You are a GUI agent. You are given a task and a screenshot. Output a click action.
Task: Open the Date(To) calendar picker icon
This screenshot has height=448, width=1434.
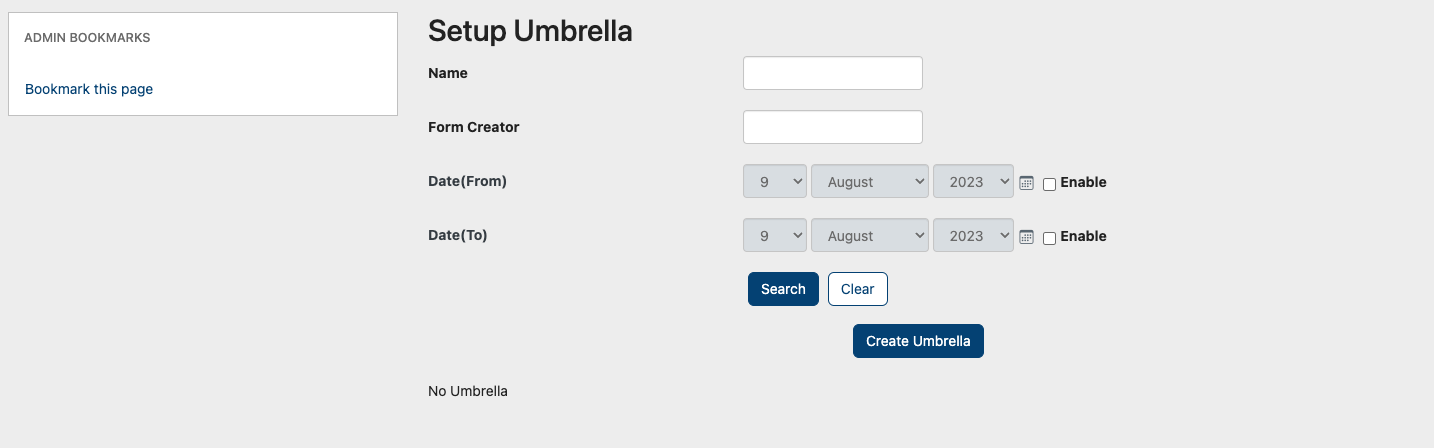point(1026,237)
